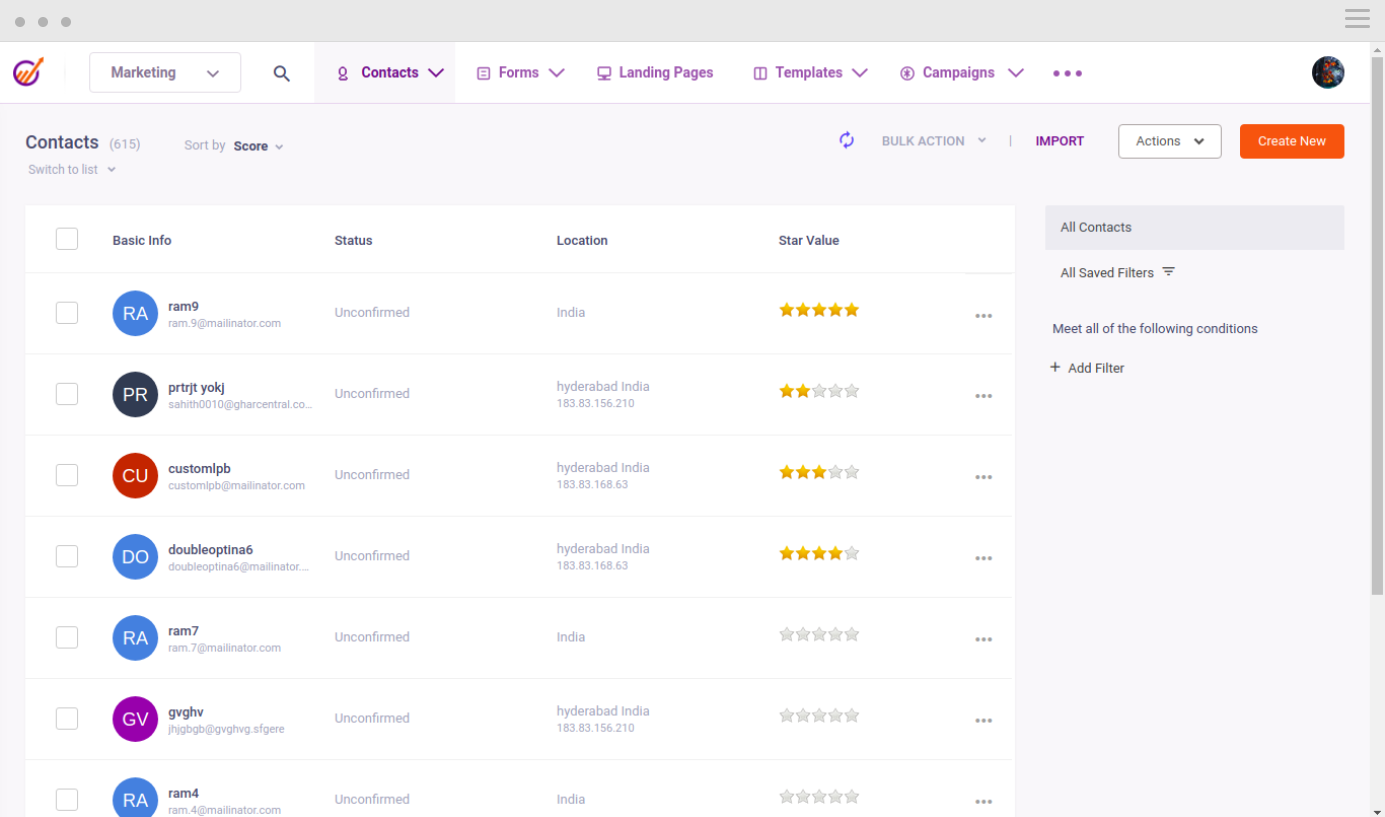
Task: Click email sahith0010@gharcentral.co...
Action: point(240,404)
